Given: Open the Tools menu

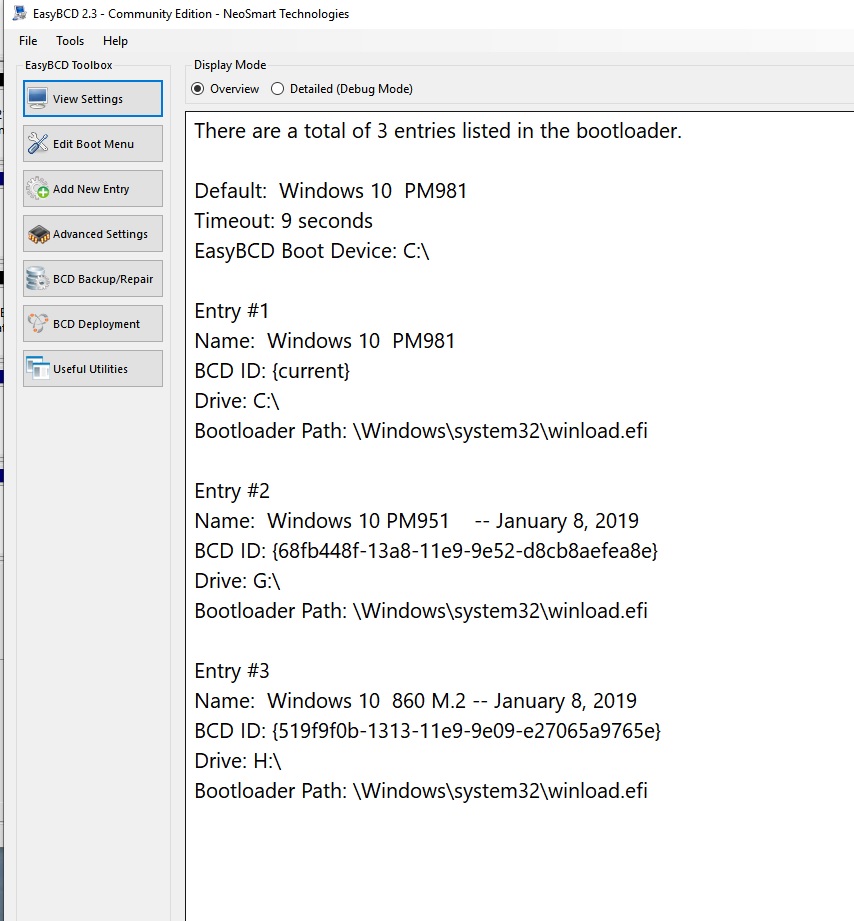Looking at the screenshot, I should tap(70, 41).
